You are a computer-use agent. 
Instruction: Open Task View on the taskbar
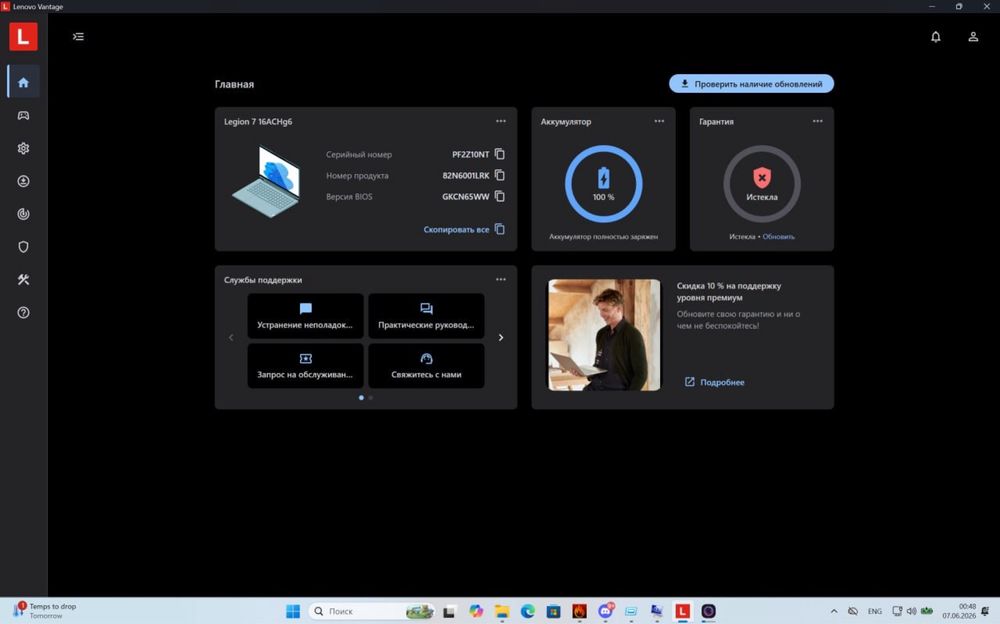(450, 611)
